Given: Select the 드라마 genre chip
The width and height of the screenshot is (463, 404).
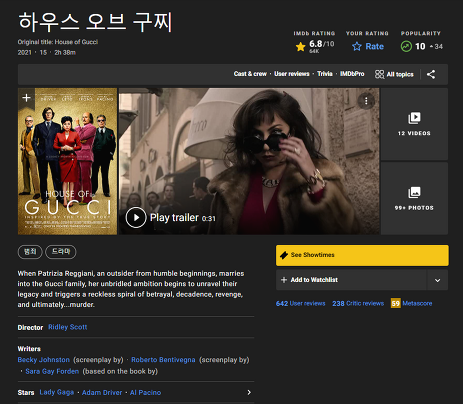Looking at the screenshot, I should coord(61,252).
